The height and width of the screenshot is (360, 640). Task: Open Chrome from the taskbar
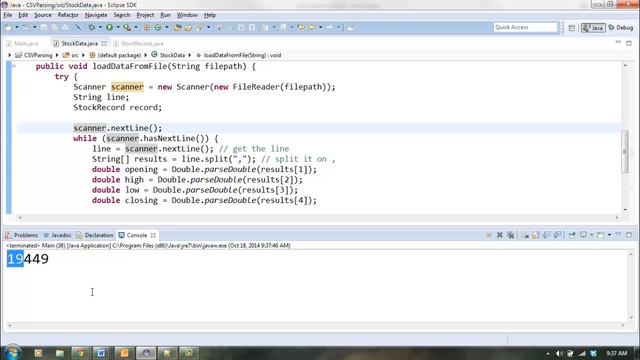[x=80, y=353]
